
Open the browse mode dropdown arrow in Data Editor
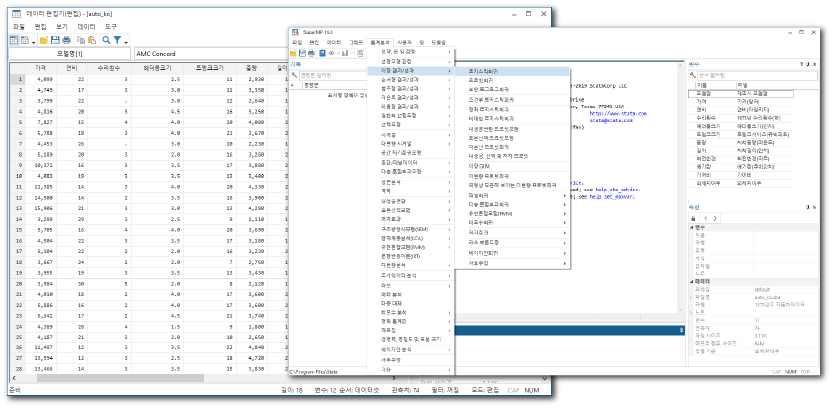(33, 41)
